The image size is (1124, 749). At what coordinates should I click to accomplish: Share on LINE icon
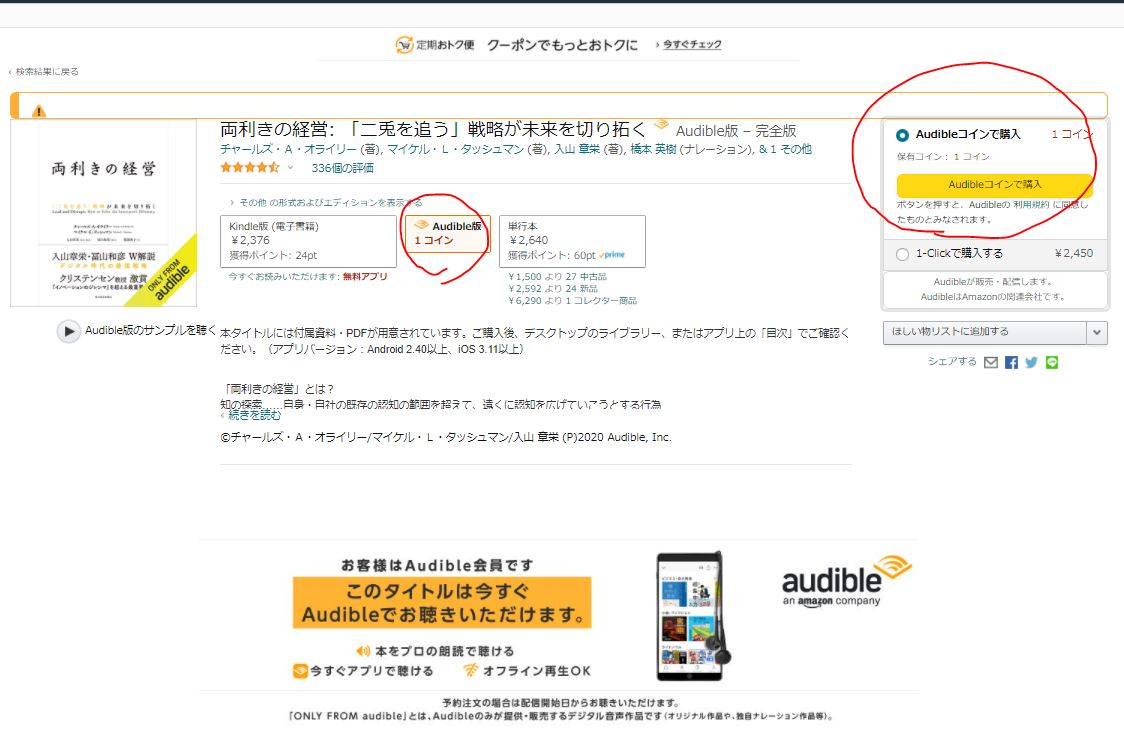(x=1051, y=362)
